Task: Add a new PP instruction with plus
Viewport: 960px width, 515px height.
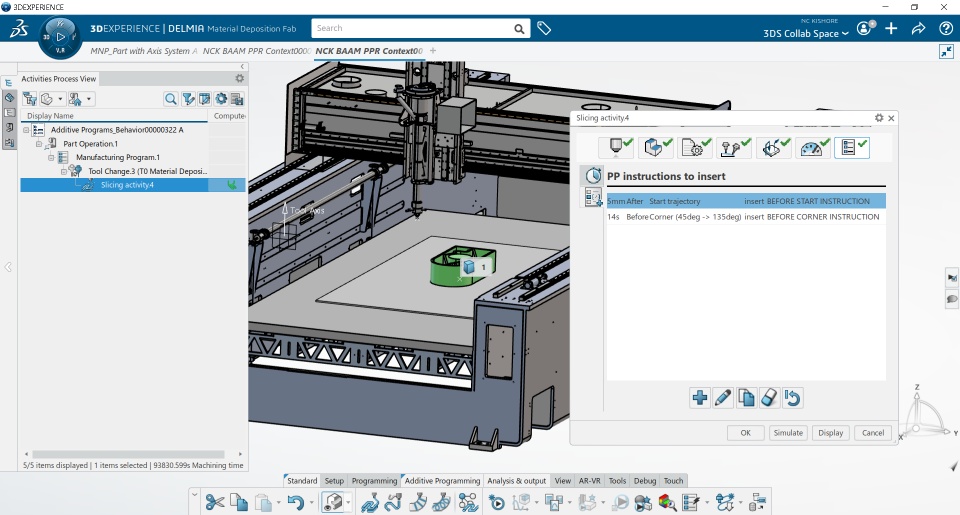Action: (699, 398)
